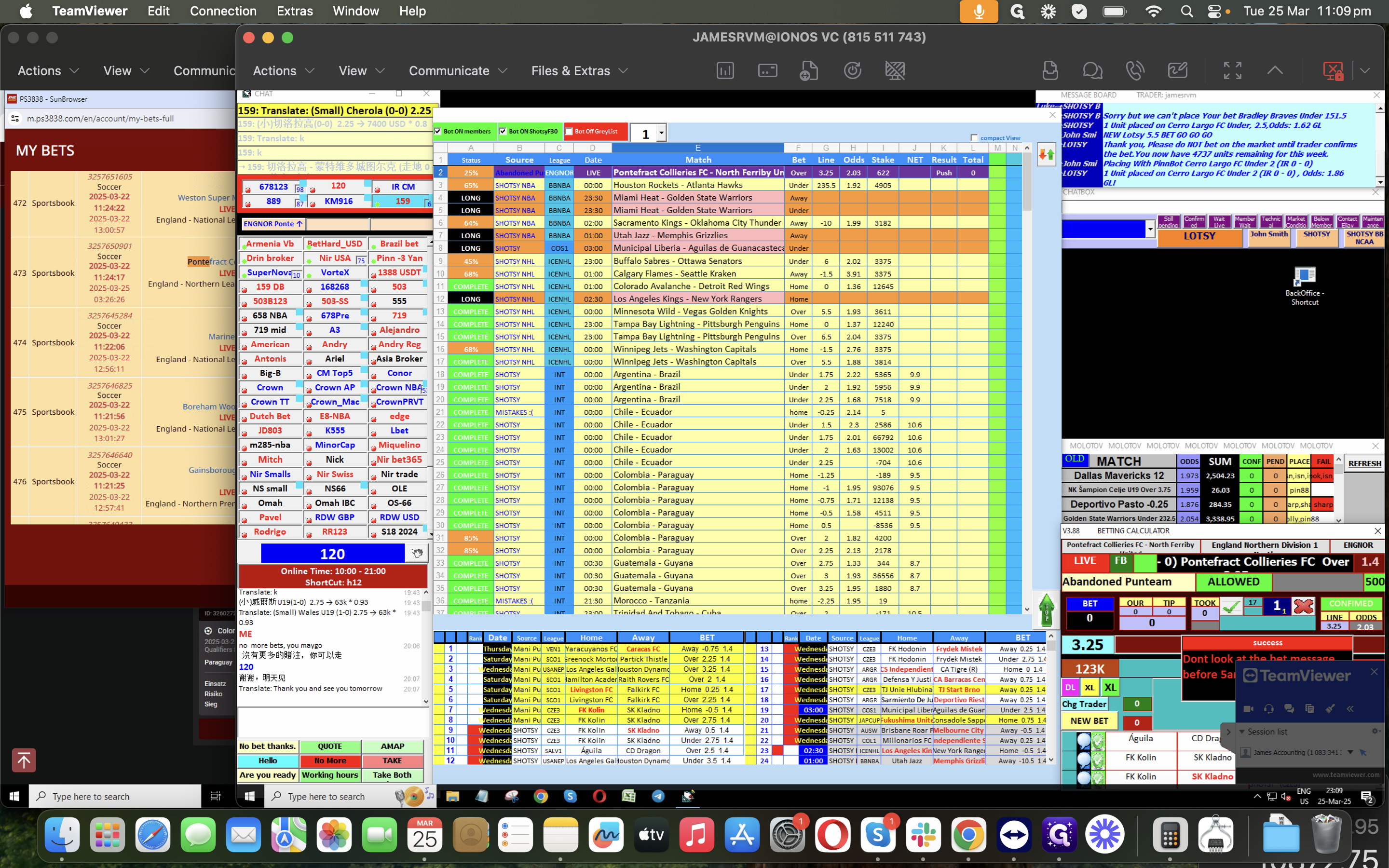The width and height of the screenshot is (1389, 868).
Task: Click the black screen monitor icon
Action: click(x=895, y=70)
